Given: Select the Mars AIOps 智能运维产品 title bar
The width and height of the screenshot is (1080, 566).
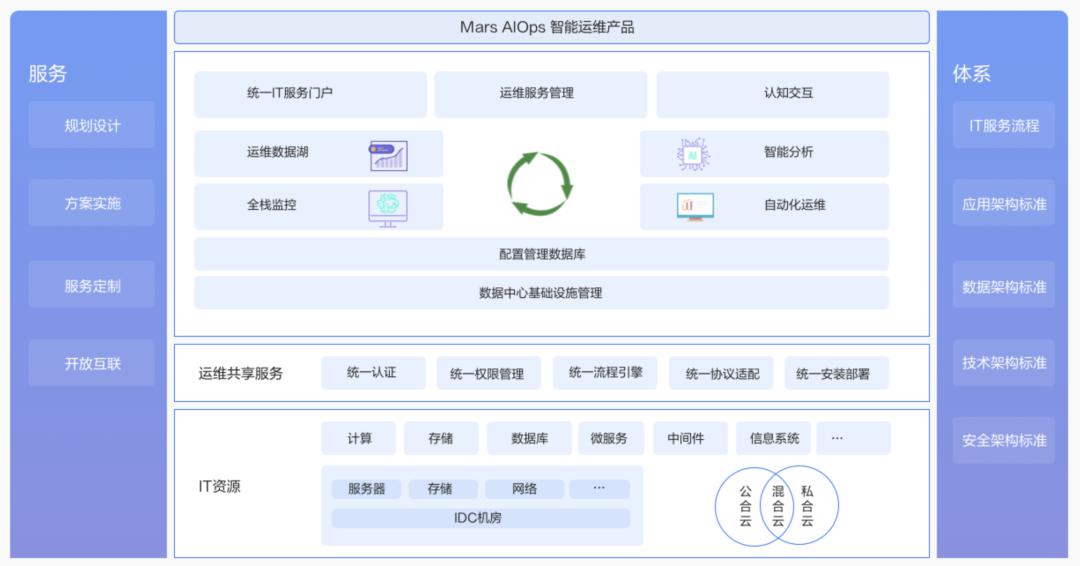Looking at the screenshot, I should tap(552, 28).
